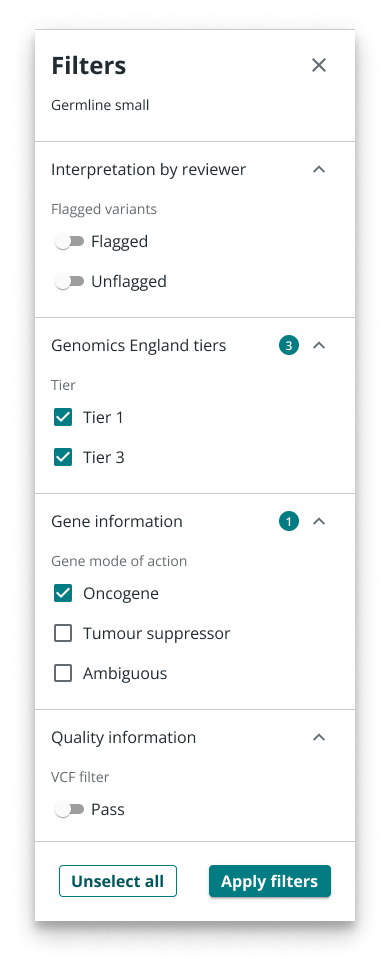390x963 pixels.
Task: Click Apply filters button
Action: (x=270, y=881)
